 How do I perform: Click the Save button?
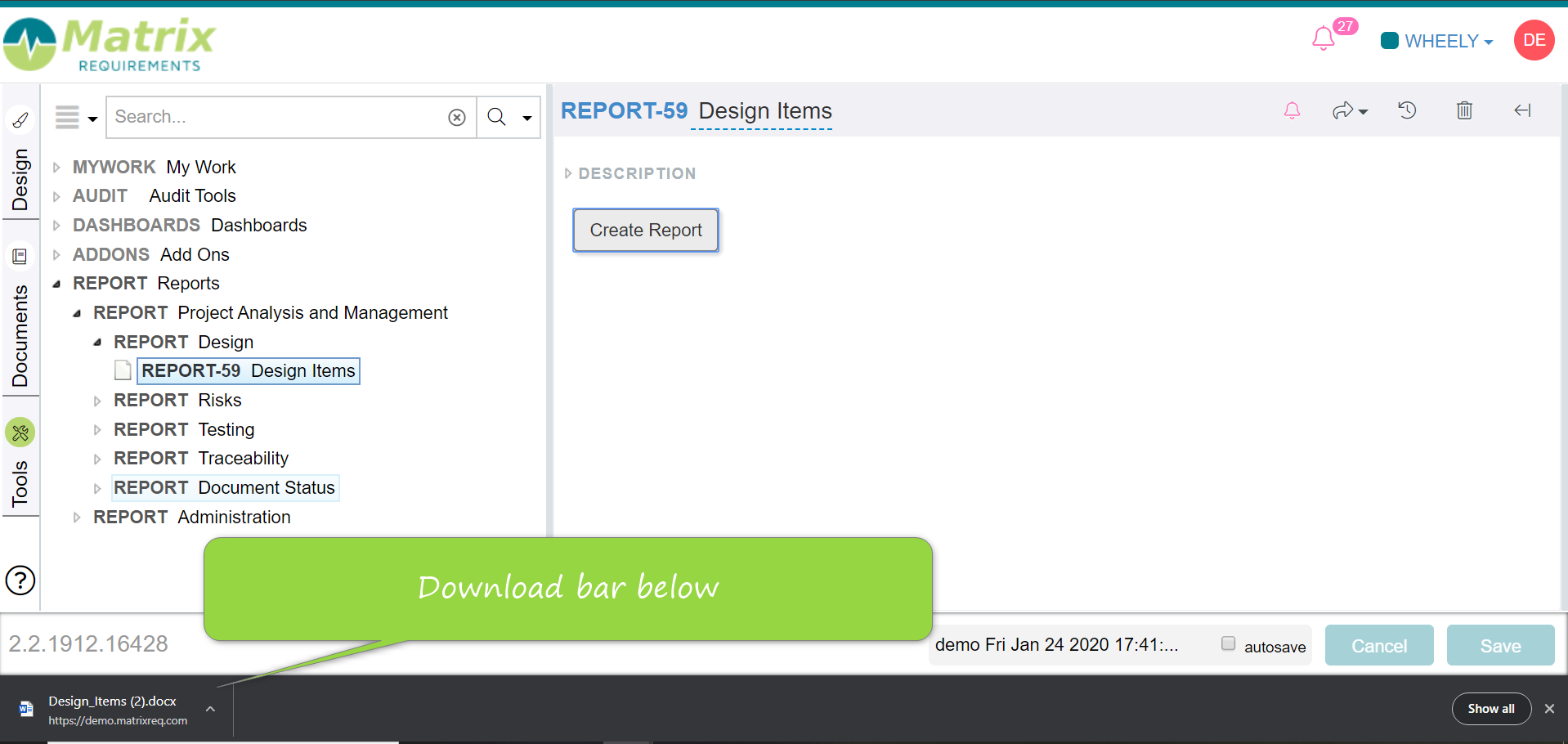[x=1500, y=646]
